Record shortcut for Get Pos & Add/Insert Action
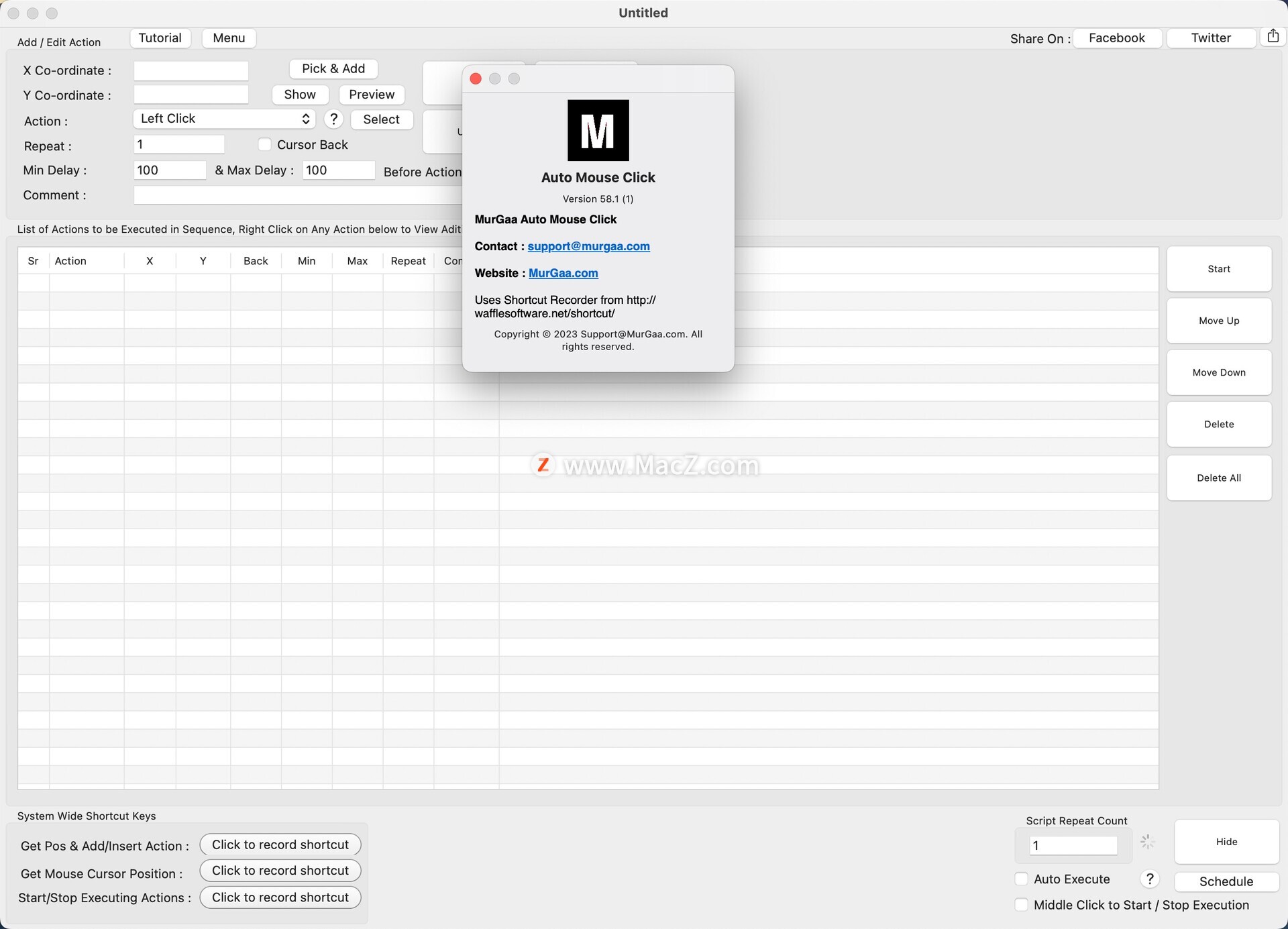Image resolution: width=1288 pixels, height=929 pixels. coord(280,844)
